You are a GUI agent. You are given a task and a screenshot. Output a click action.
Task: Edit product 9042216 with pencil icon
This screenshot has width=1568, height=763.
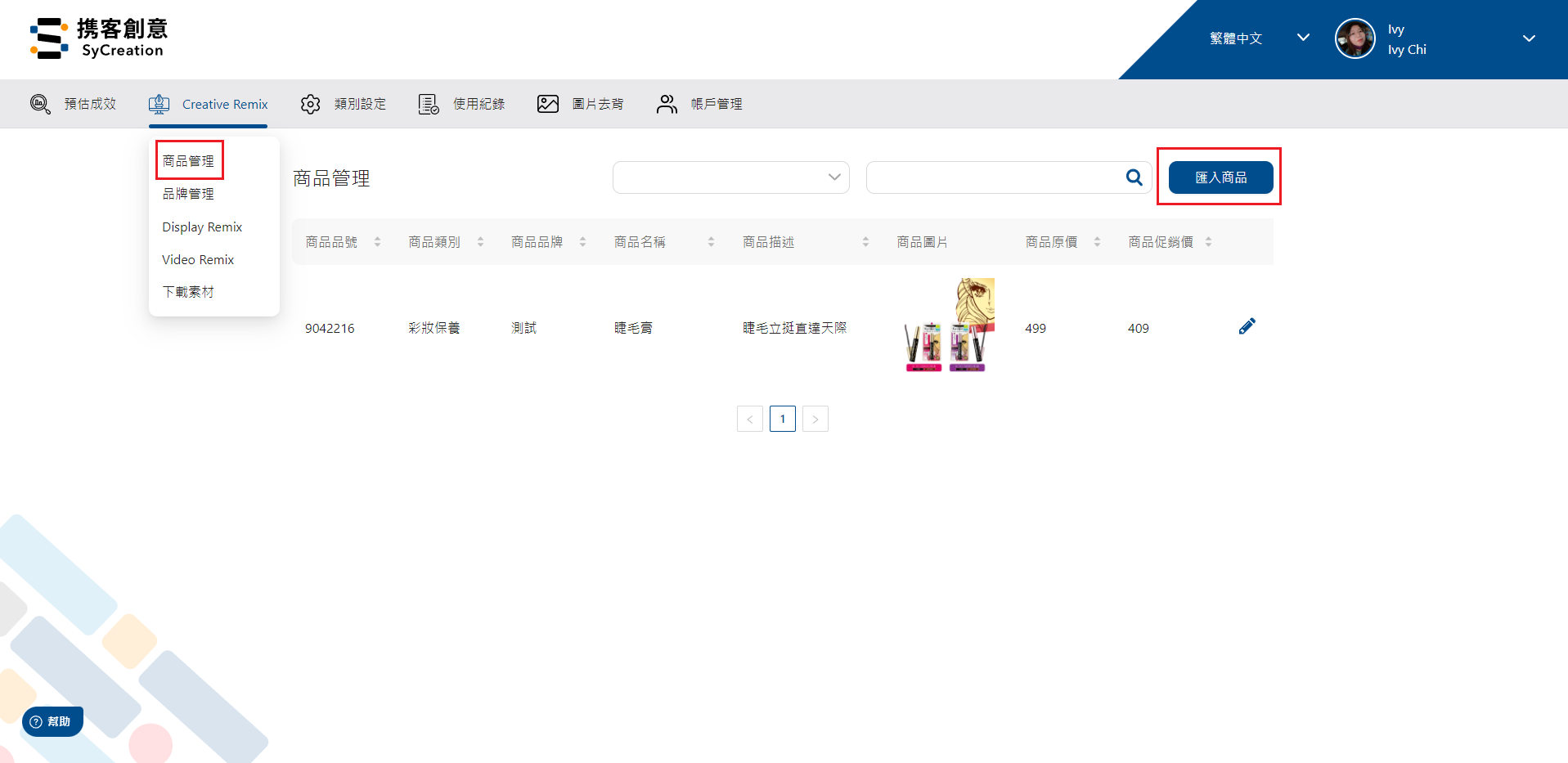click(1247, 326)
